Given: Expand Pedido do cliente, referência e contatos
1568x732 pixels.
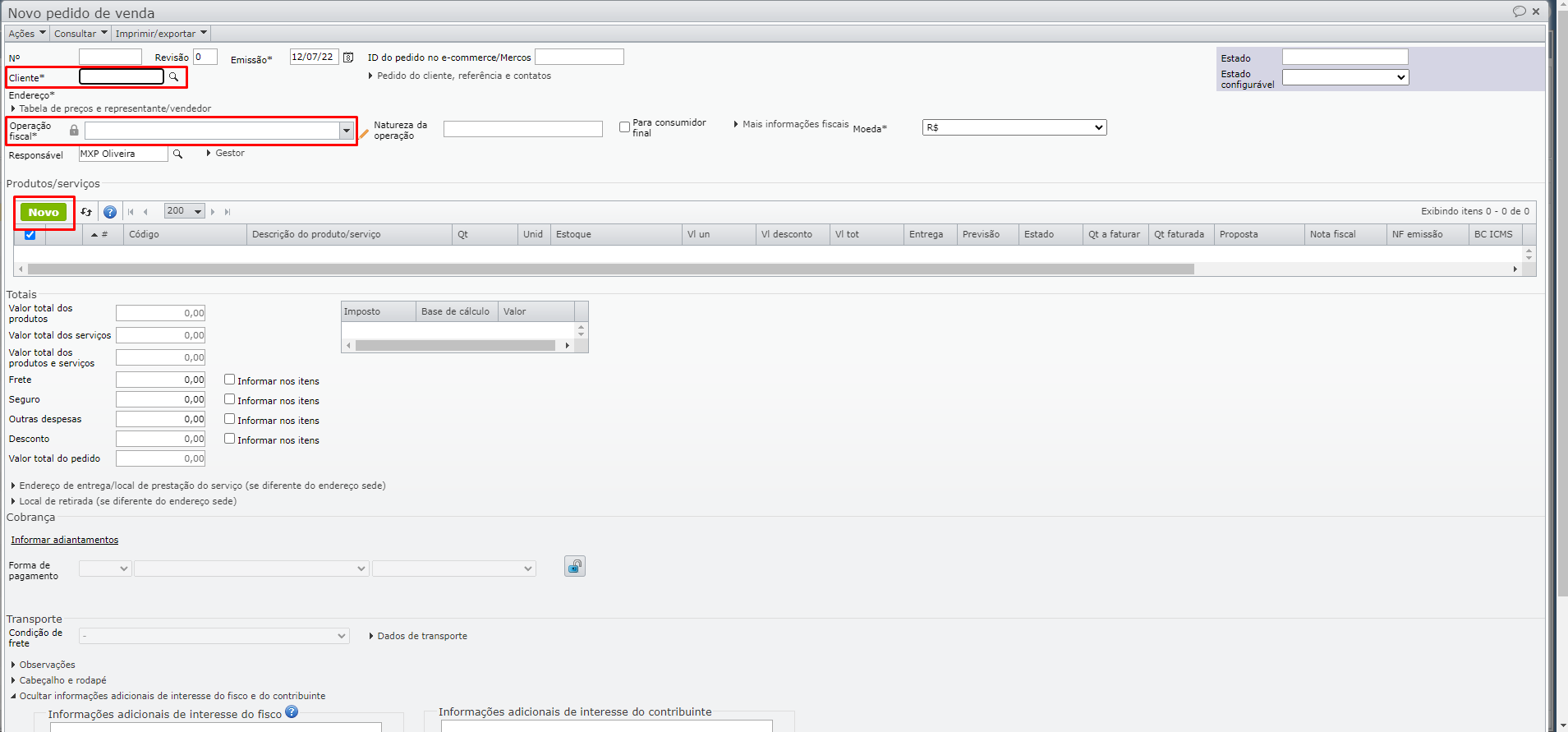Looking at the screenshot, I should click(460, 76).
